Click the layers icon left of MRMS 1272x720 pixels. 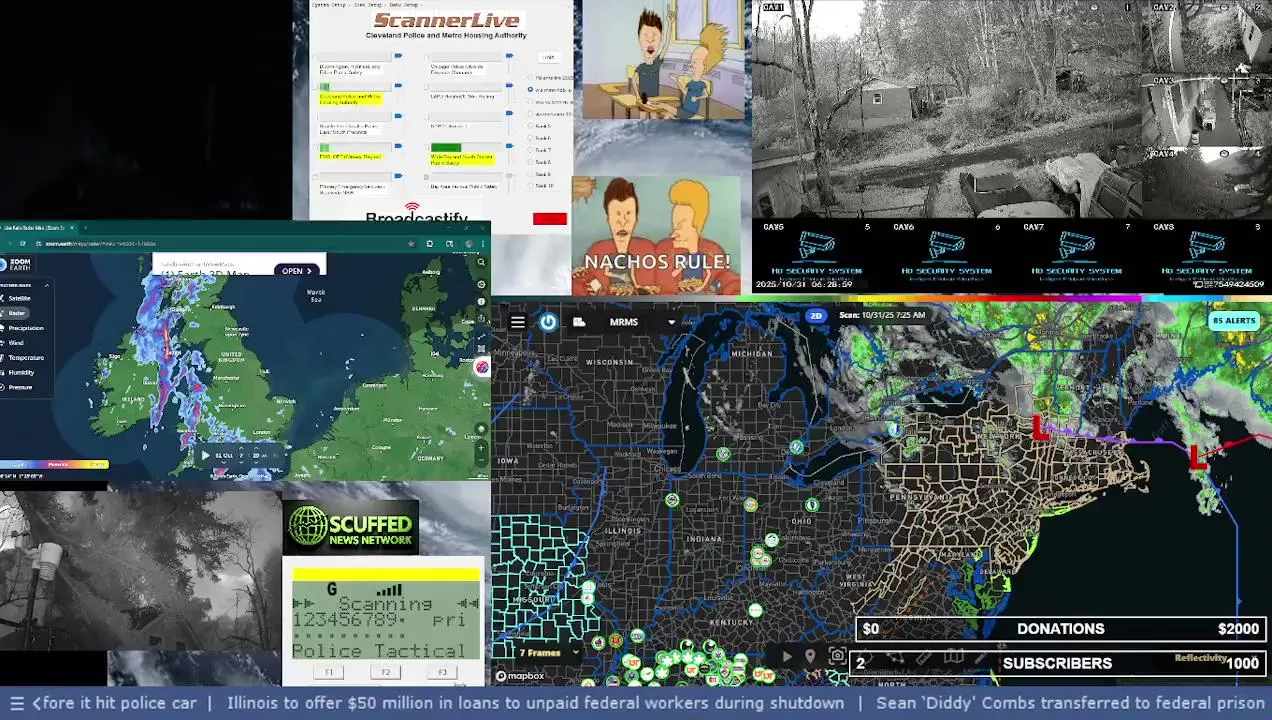click(579, 322)
